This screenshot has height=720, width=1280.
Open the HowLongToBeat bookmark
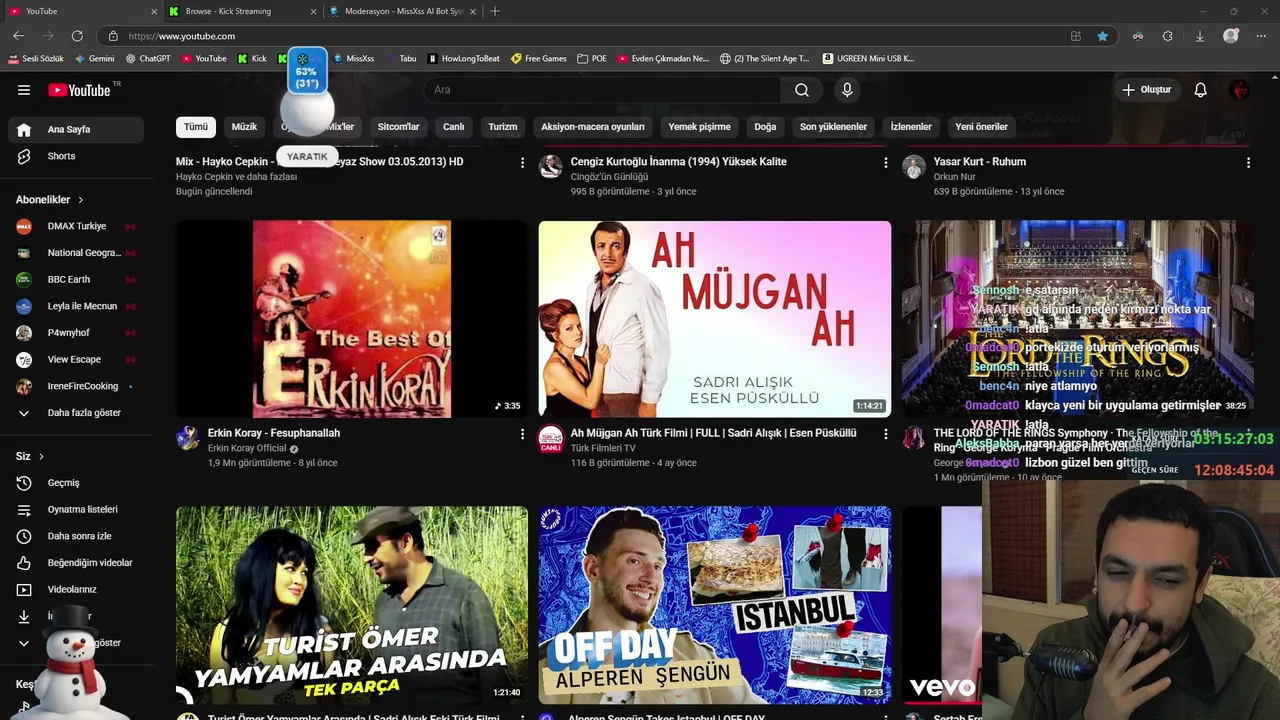(x=464, y=59)
